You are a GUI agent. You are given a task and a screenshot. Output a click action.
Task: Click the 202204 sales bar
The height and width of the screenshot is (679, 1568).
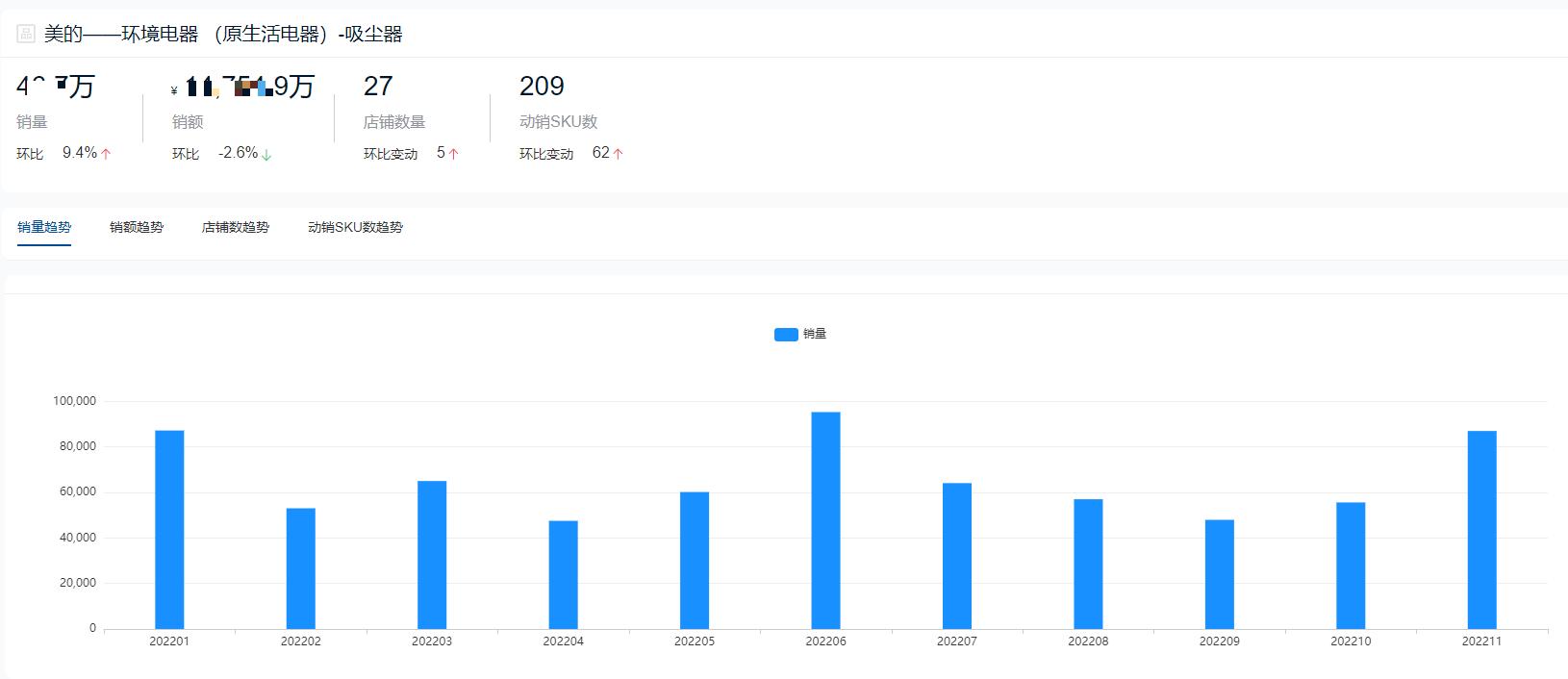click(564, 575)
